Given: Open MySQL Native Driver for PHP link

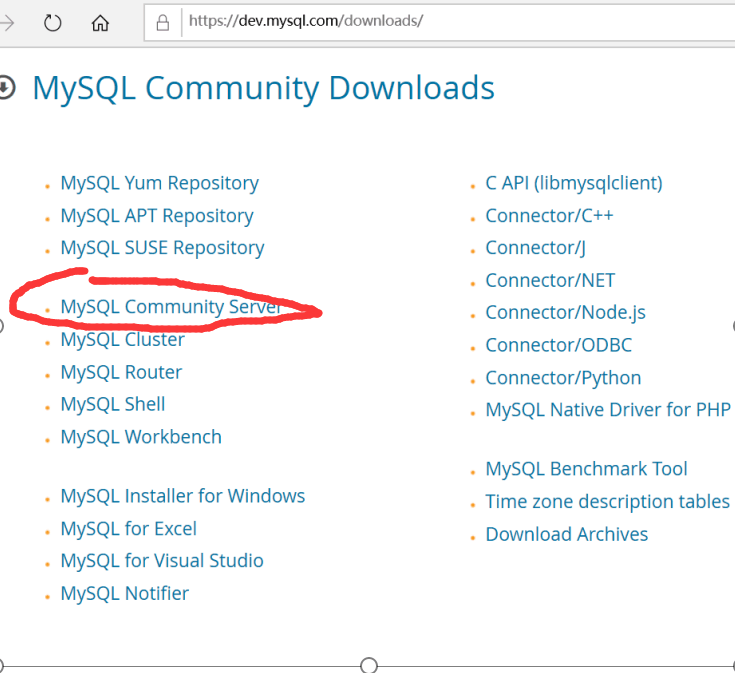Looking at the screenshot, I should 608,410.
